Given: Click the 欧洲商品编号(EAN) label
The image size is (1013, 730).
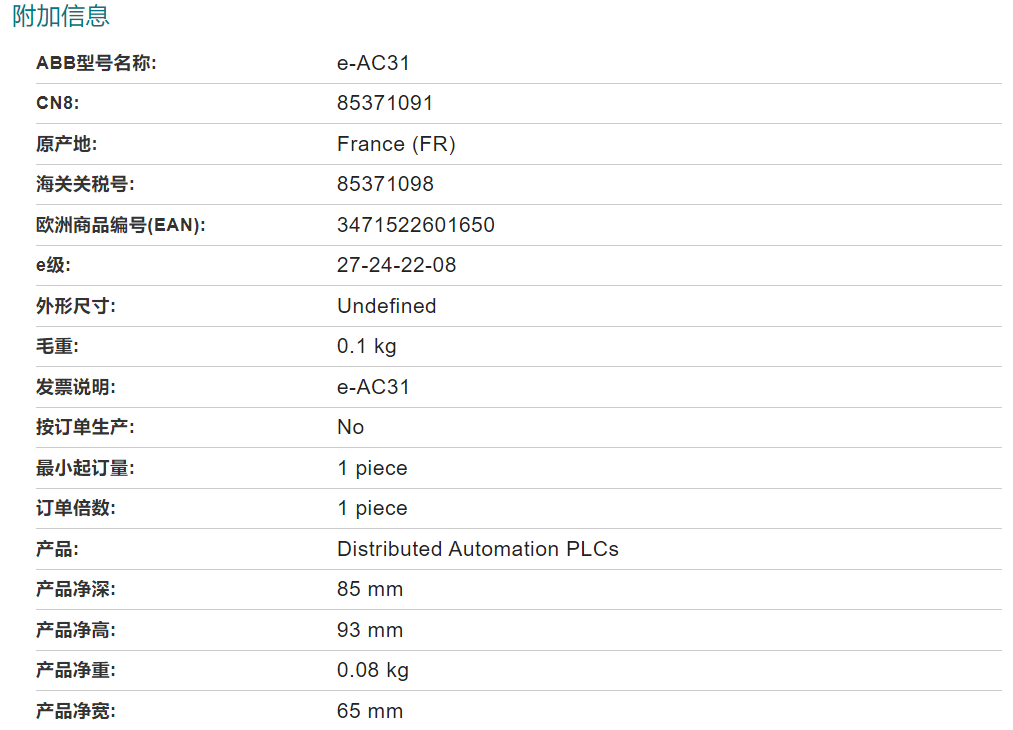Looking at the screenshot, I should [121, 225].
